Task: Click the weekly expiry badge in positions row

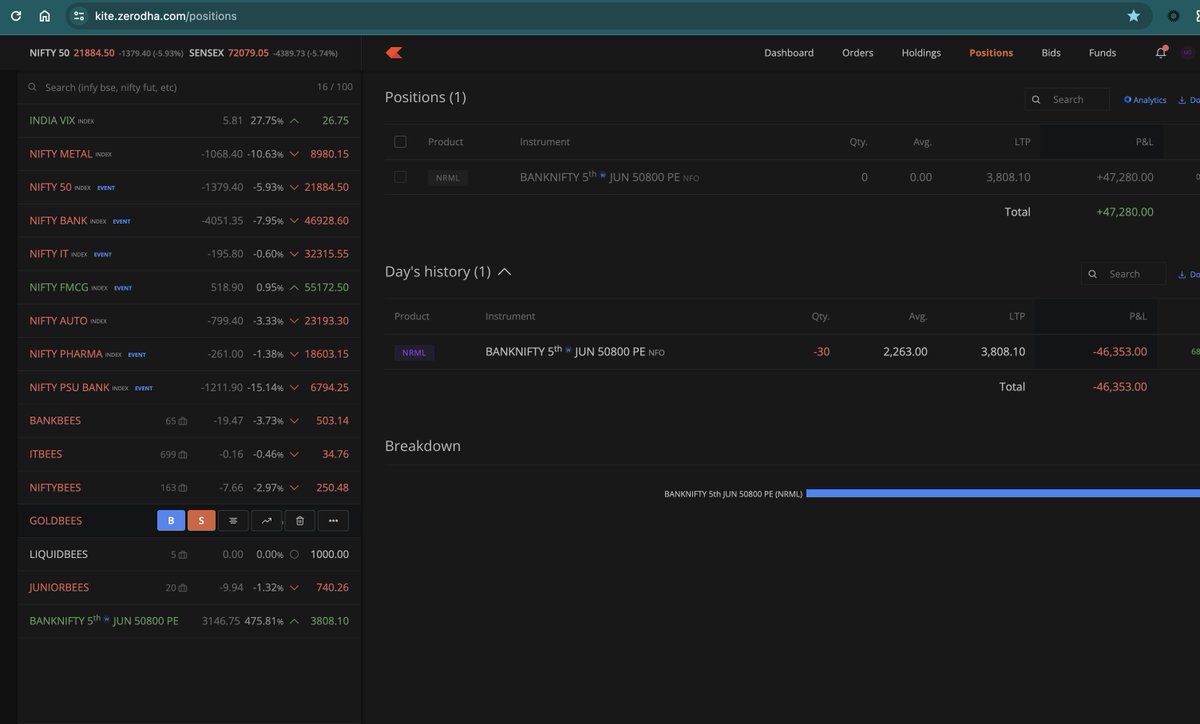Action: (x=602, y=177)
